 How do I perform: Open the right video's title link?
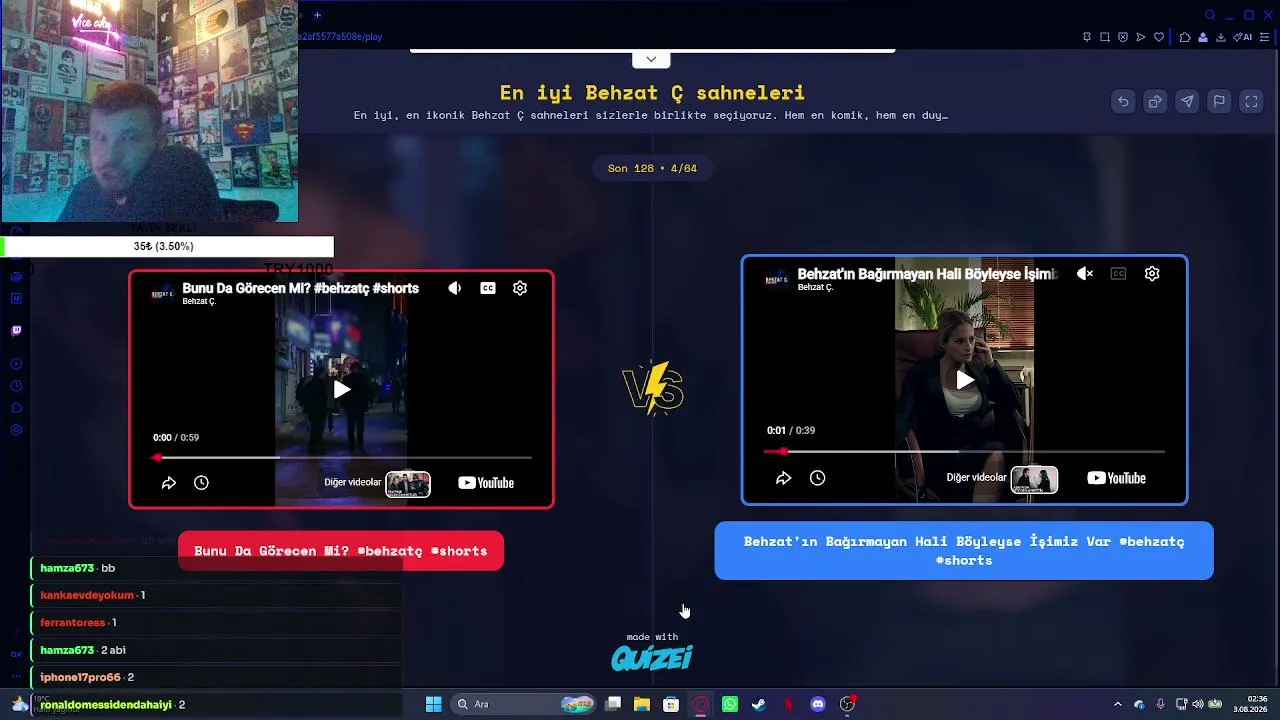coord(927,274)
